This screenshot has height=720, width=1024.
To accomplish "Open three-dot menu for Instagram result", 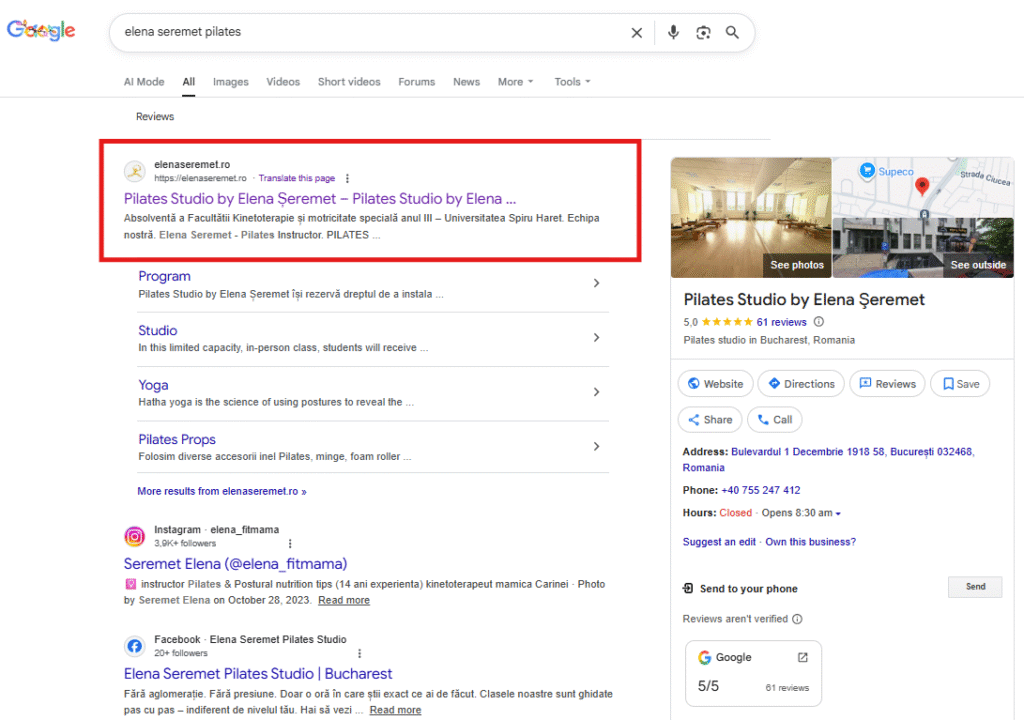I will [290, 543].
